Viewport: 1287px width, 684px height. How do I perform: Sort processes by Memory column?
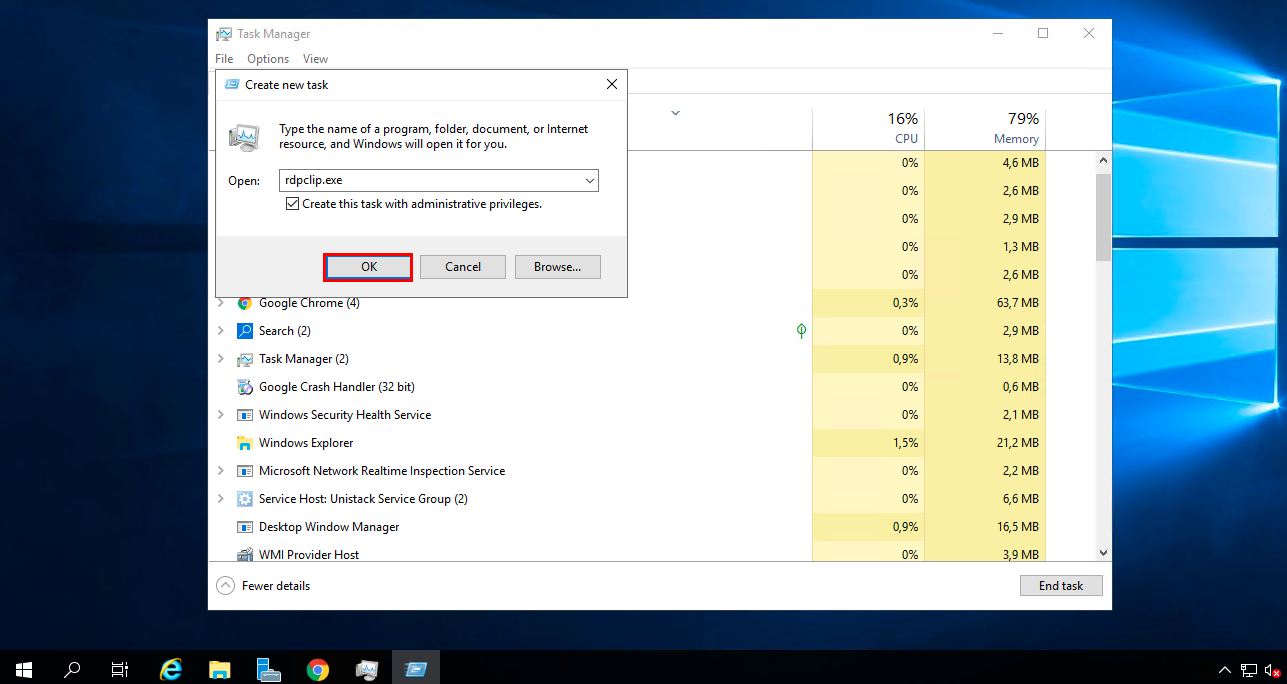click(x=985, y=128)
